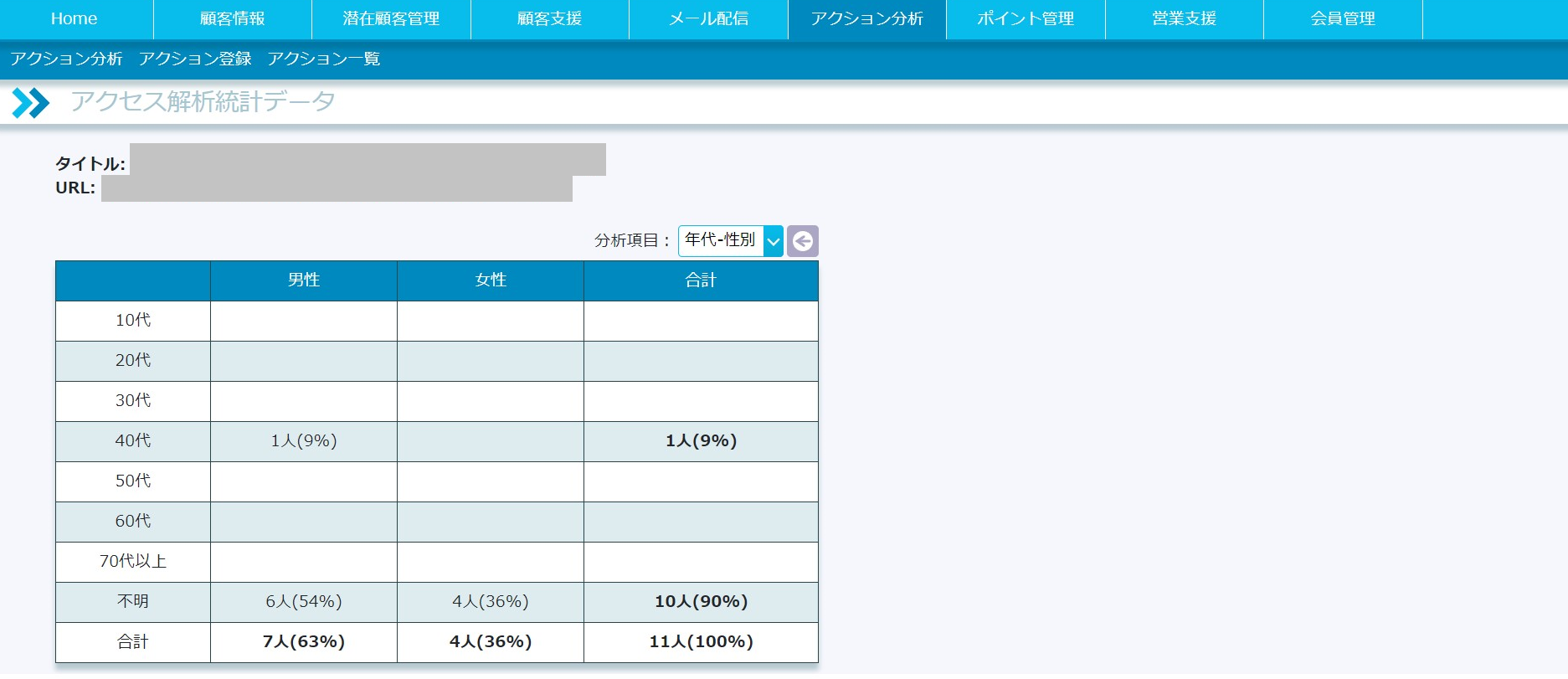The width and height of the screenshot is (1568, 679).
Task: Open the アクション登録 submenu link
Action: (195, 59)
